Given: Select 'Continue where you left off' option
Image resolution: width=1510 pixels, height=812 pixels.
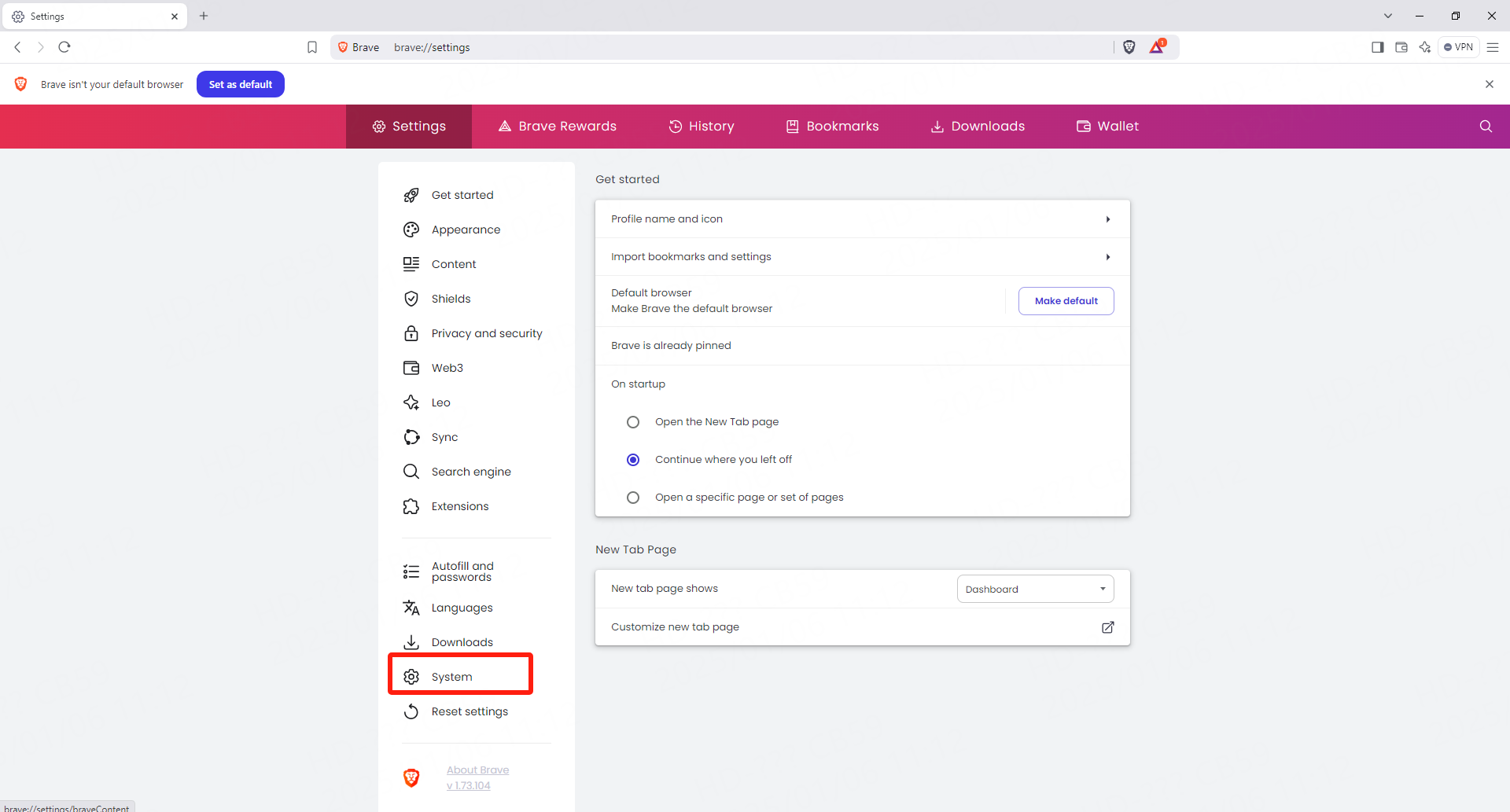Looking at the screenshot, I should 633,460.
